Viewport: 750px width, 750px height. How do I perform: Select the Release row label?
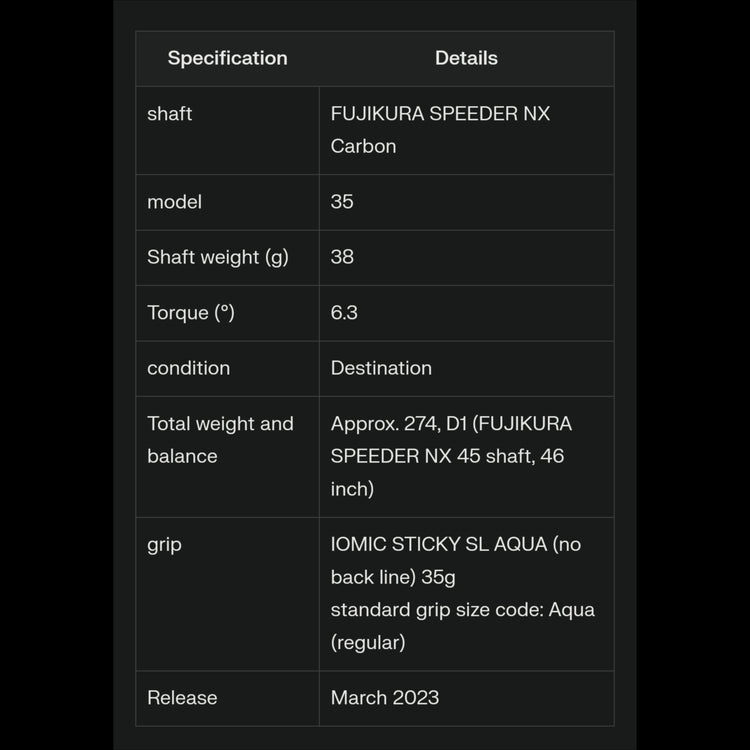[182, 698]
